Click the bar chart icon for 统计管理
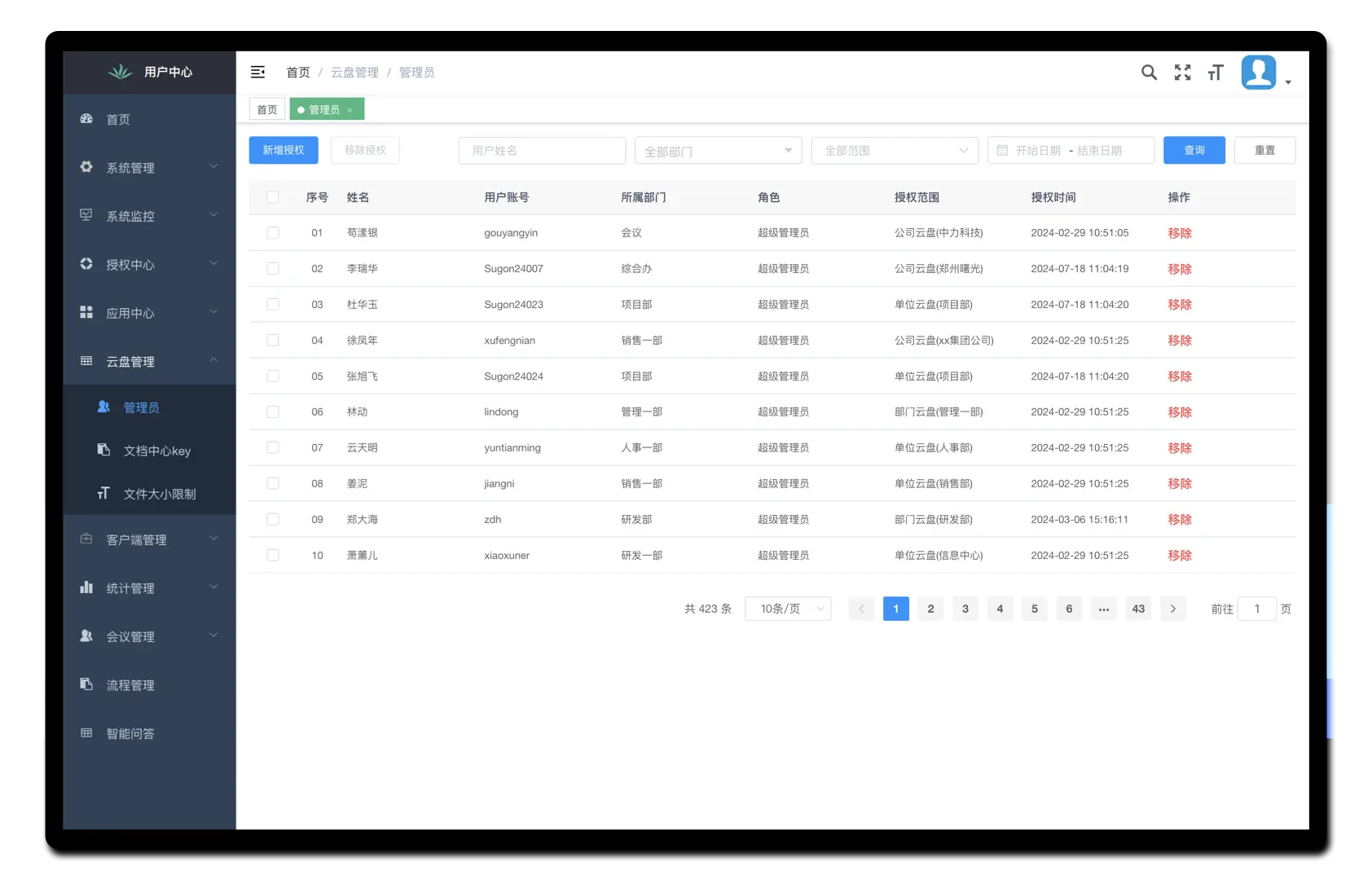1372x880 pixels. click(86, 587)
